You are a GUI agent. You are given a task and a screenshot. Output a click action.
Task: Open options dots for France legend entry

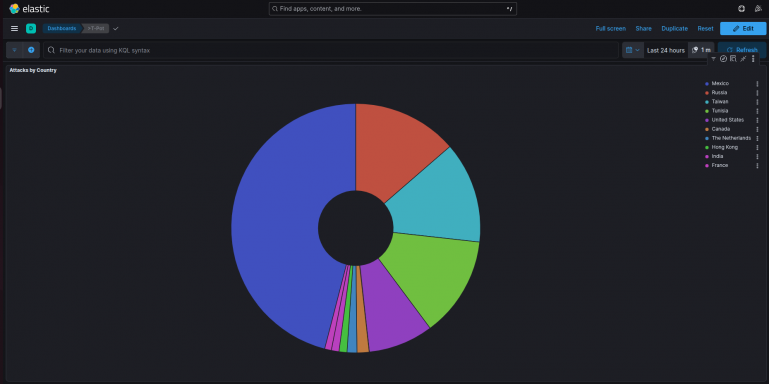pyautogui.click(x=757, y=166)
